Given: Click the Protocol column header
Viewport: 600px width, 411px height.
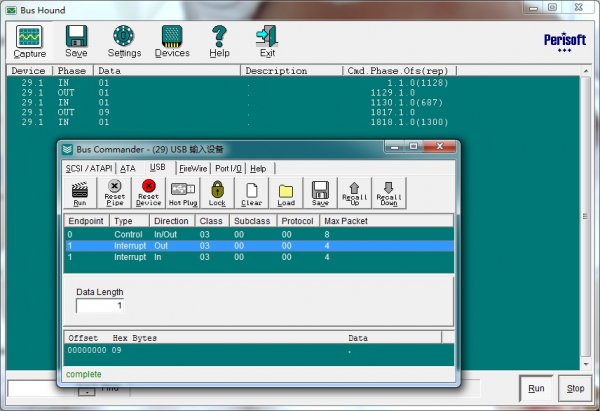Looking at the screenshot, I should pos(298,221).
